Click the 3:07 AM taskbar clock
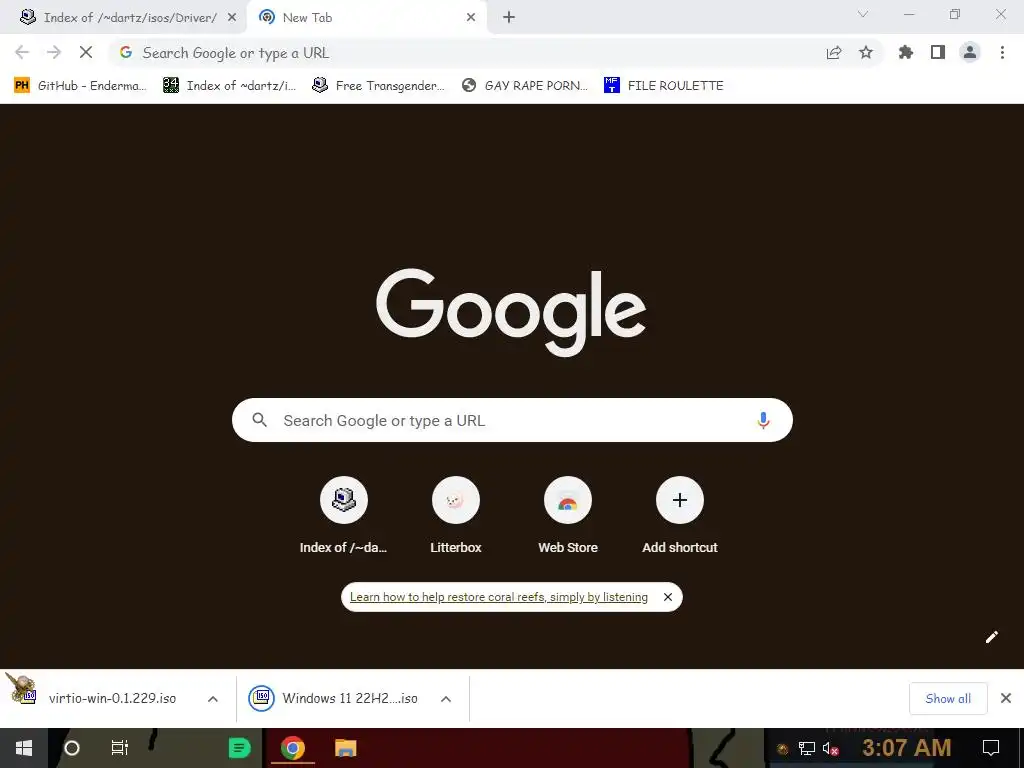 tap(906, 748)
